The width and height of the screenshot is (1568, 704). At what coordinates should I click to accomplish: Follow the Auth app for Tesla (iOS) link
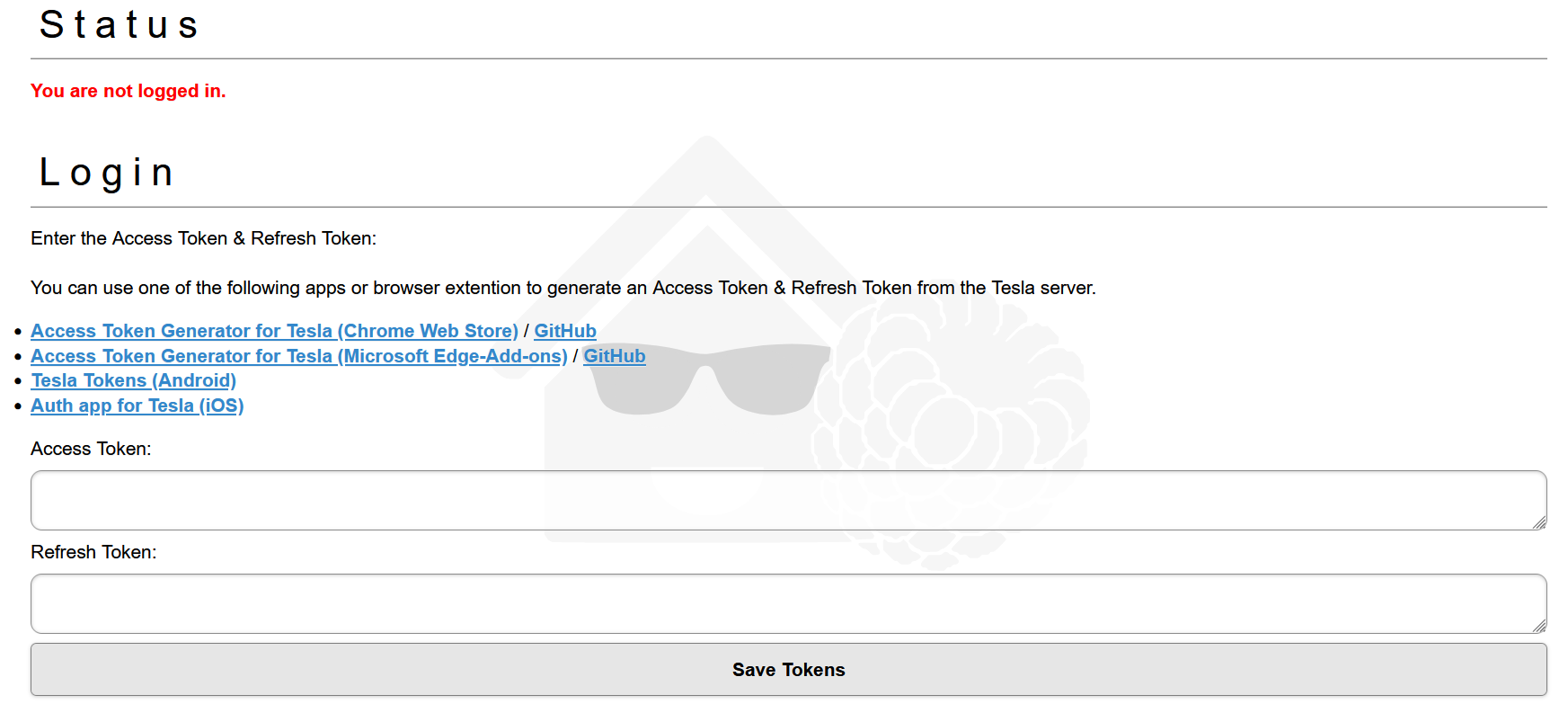click(x=137, y=405)
